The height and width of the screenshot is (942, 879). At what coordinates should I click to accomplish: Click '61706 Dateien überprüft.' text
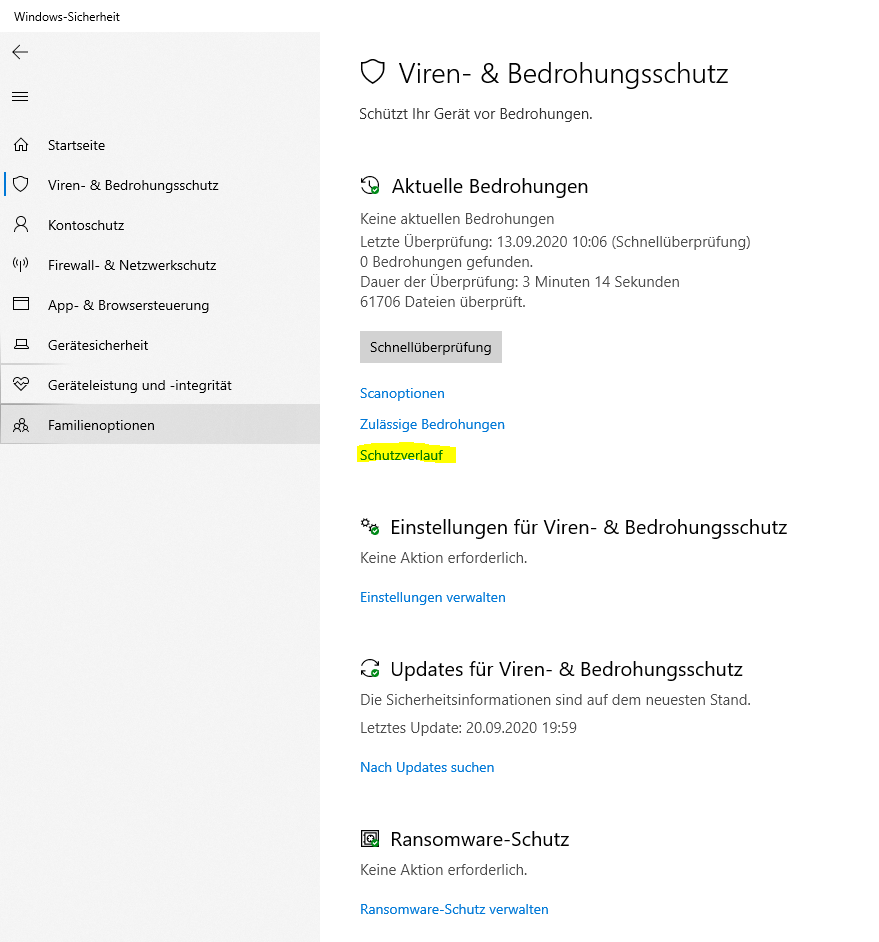coord(443,302)
